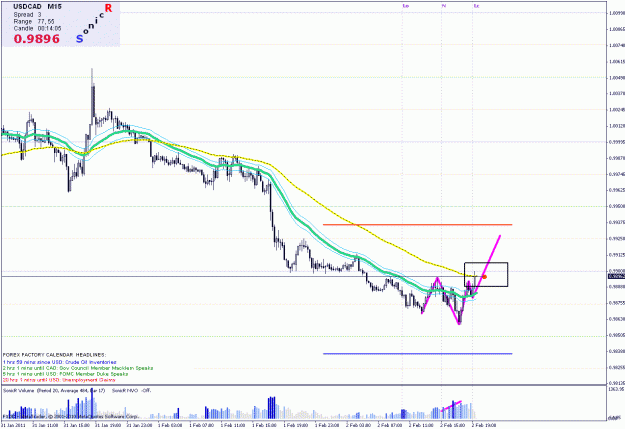Click the highlighted current price tag on axis
The height and width of the screenshot is (429, 625).
(616, 276)
